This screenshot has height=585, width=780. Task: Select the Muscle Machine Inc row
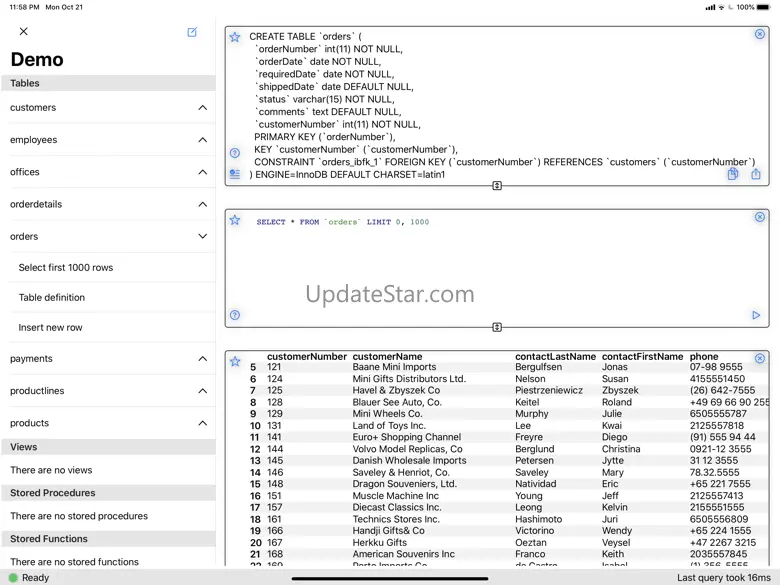507,495
